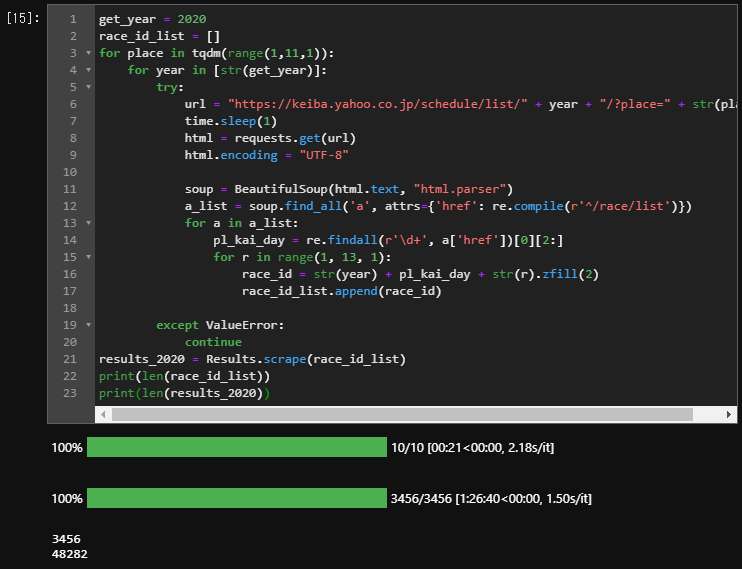This screenshot has height=569, width=742.
Task: Click 'print(len(race_id_list))' line
Action: pos(184,376)
